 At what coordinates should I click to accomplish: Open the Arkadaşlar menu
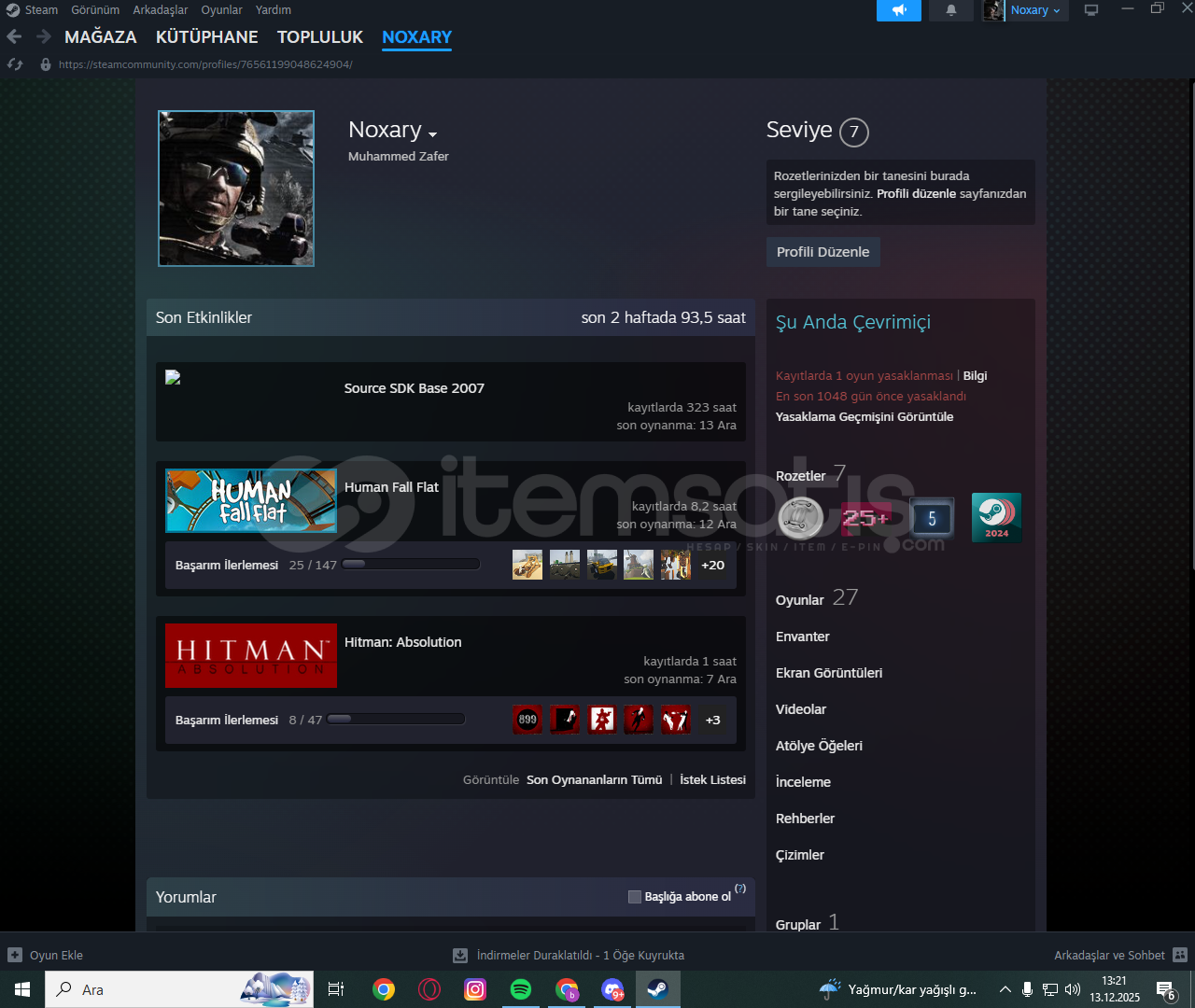tap(160, 10)
